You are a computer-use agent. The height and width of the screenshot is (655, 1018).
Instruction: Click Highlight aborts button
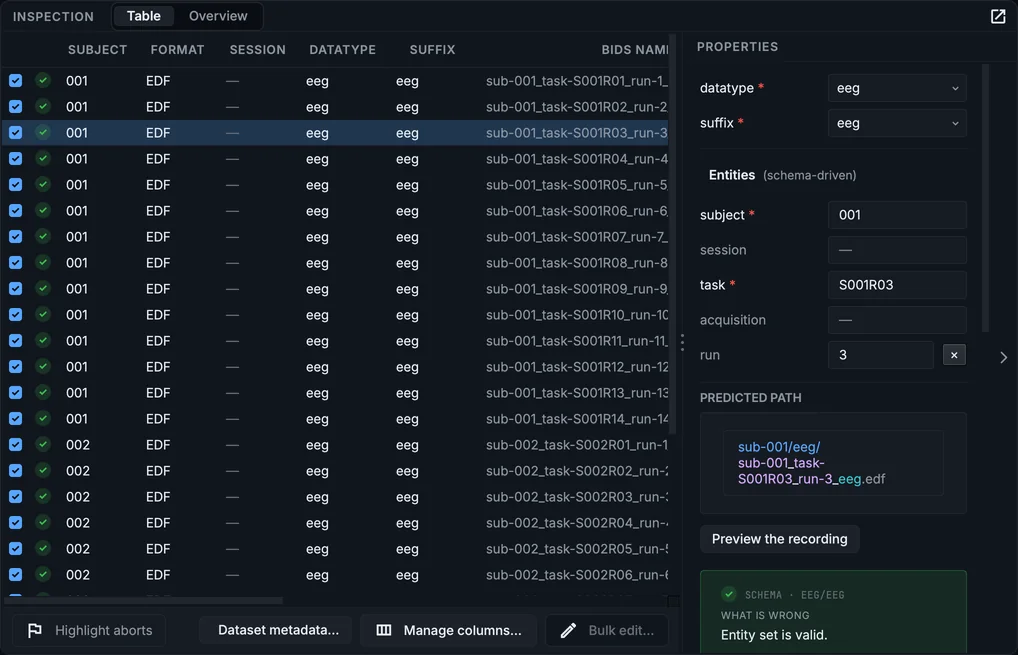click(90, 630)
